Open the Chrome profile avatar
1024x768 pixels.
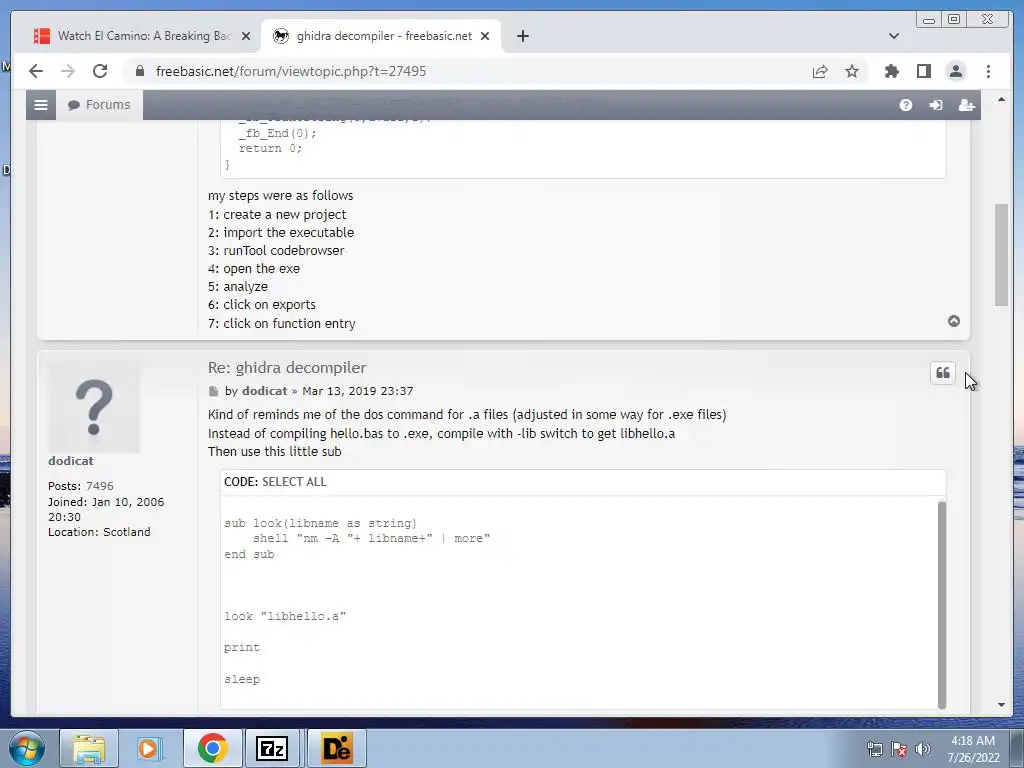(x=955, y=71)
